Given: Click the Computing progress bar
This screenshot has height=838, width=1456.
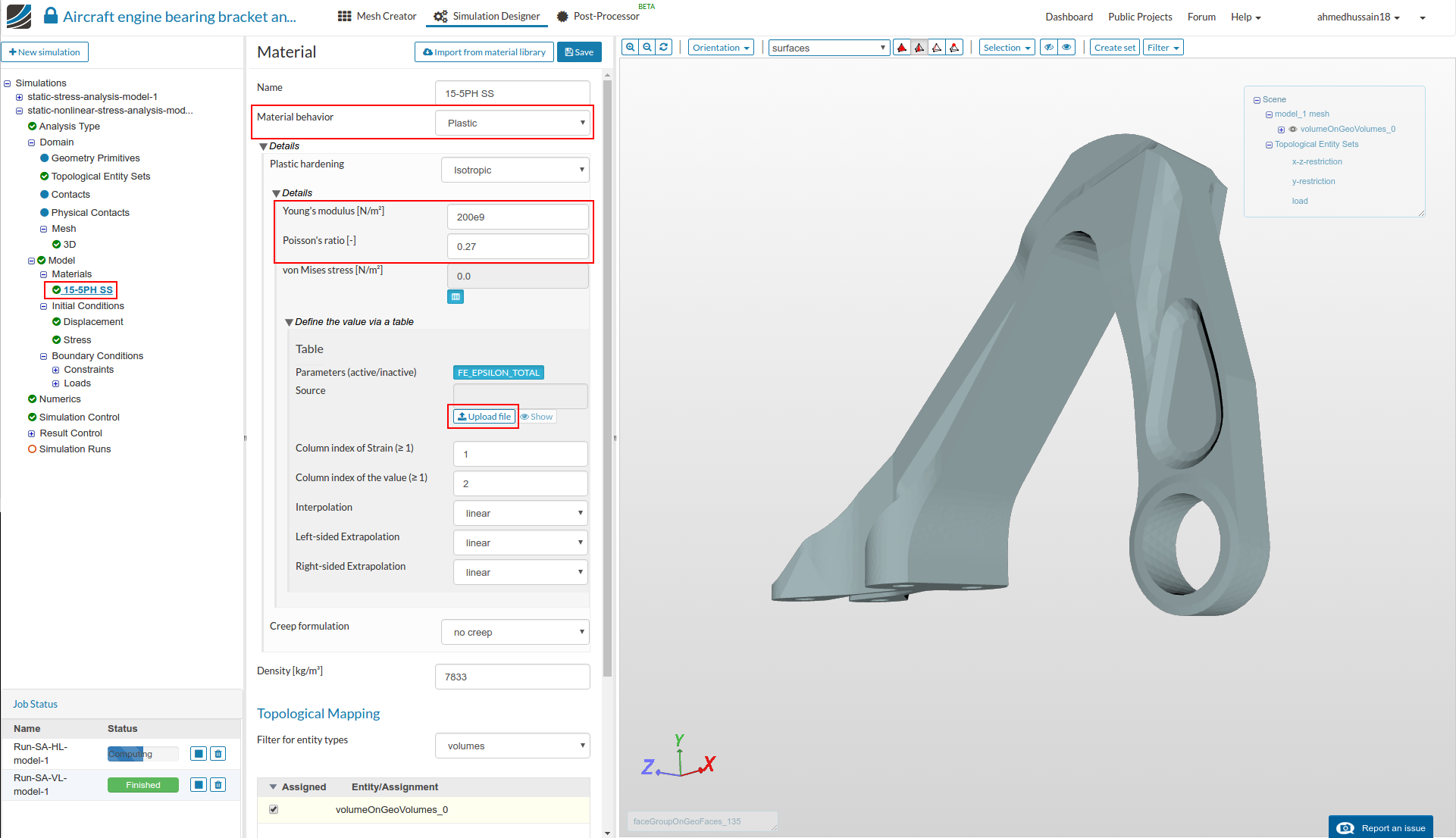Looking at the screenshot, I should 142,754.
